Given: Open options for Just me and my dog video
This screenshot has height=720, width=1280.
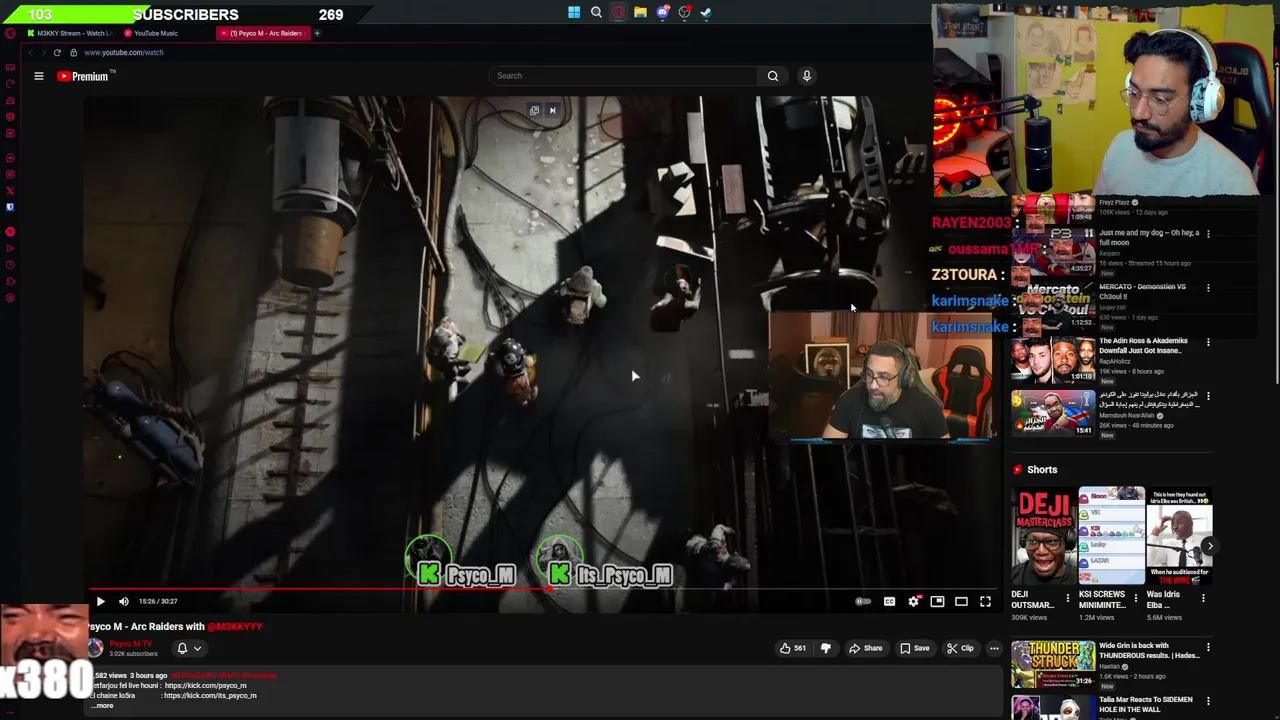Looking at the screenshot, I should [1208, 234].
